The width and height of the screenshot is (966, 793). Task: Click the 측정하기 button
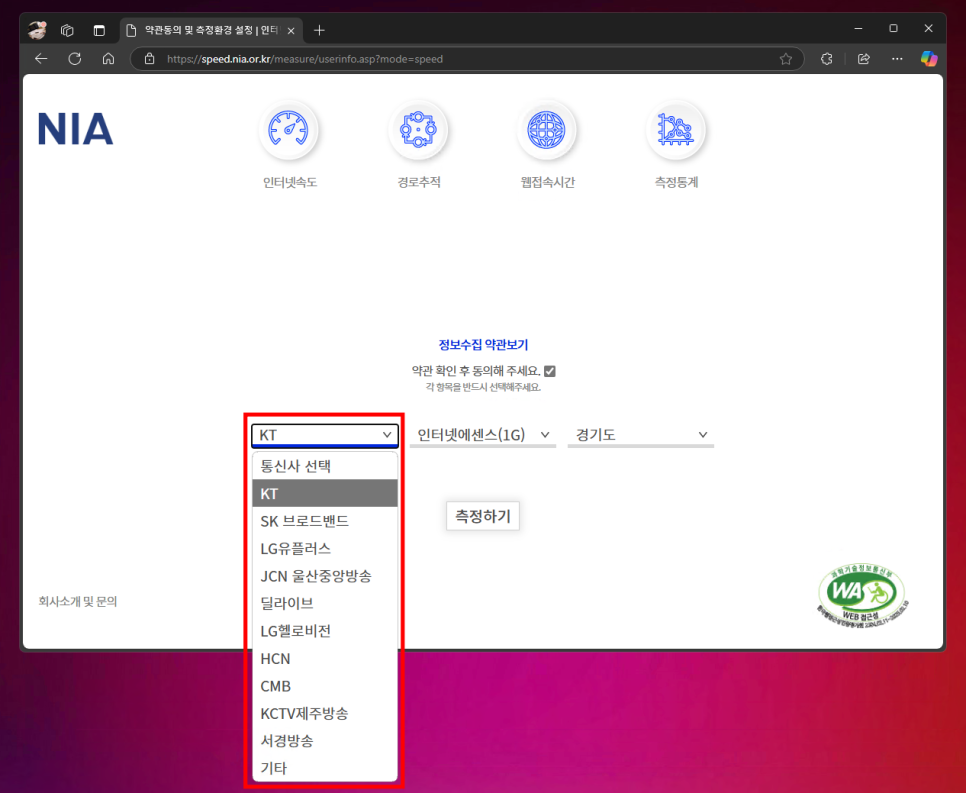point(483,516)
